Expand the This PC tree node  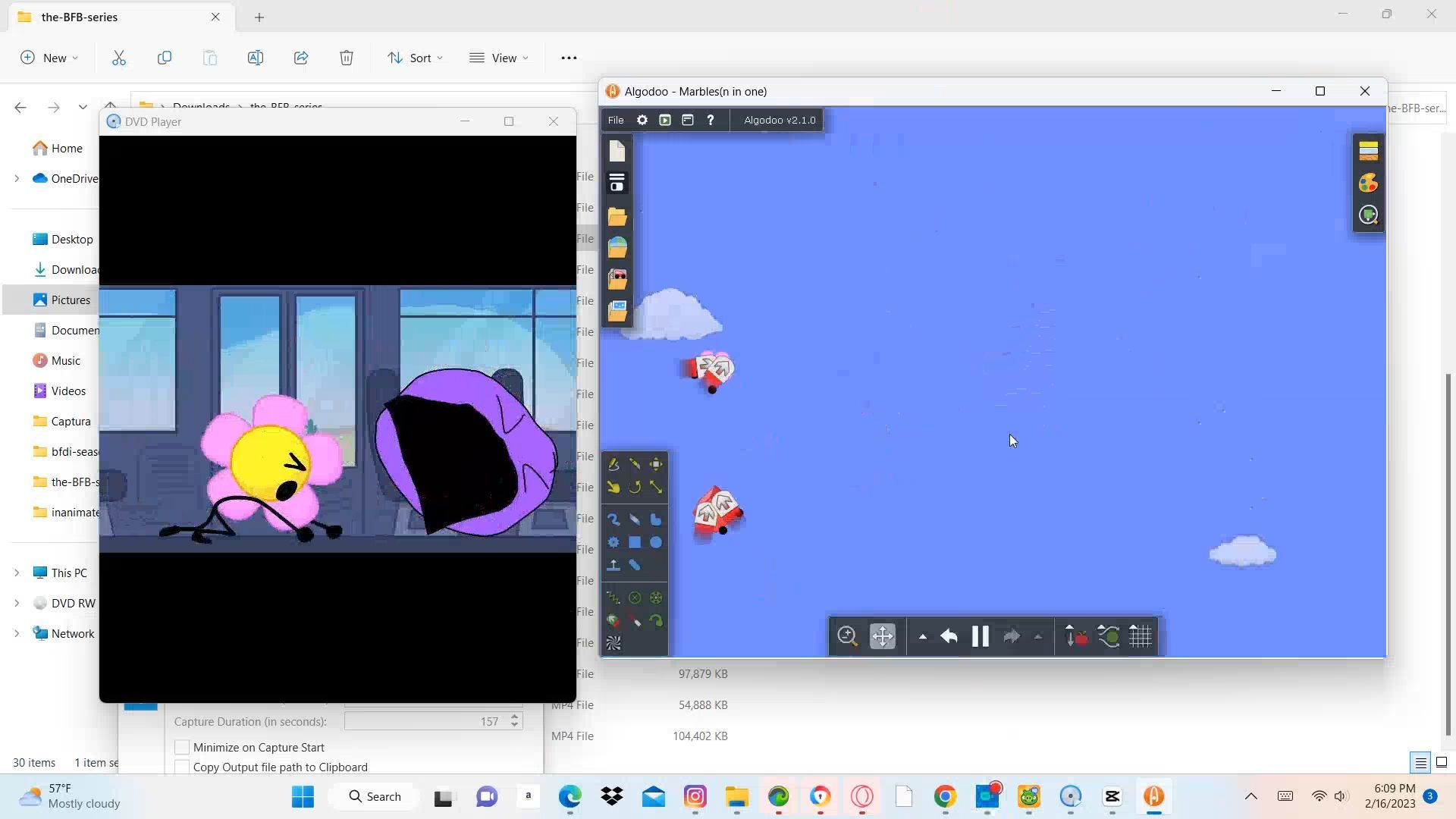click(17, 573)
